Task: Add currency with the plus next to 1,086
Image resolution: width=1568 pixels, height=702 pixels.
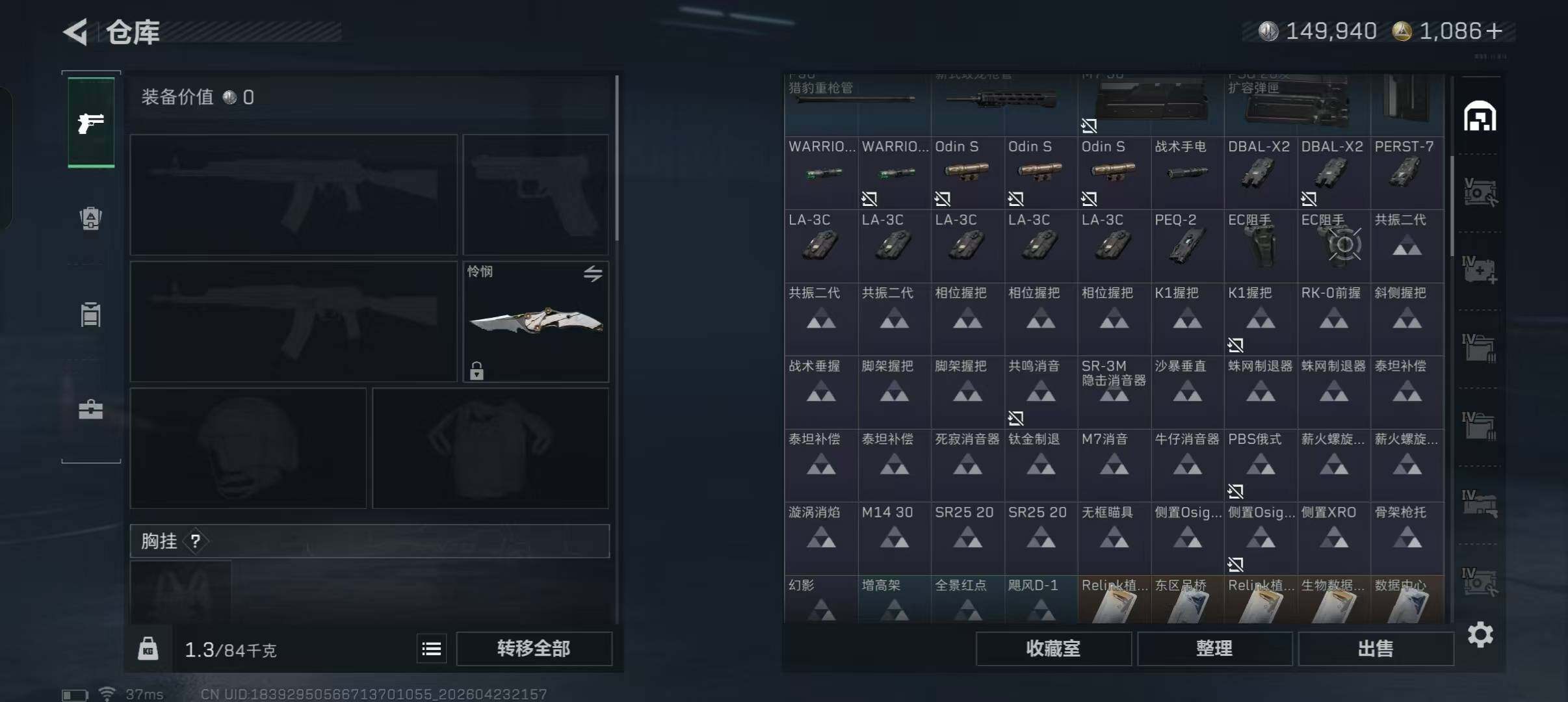Action: (1494, 31)
